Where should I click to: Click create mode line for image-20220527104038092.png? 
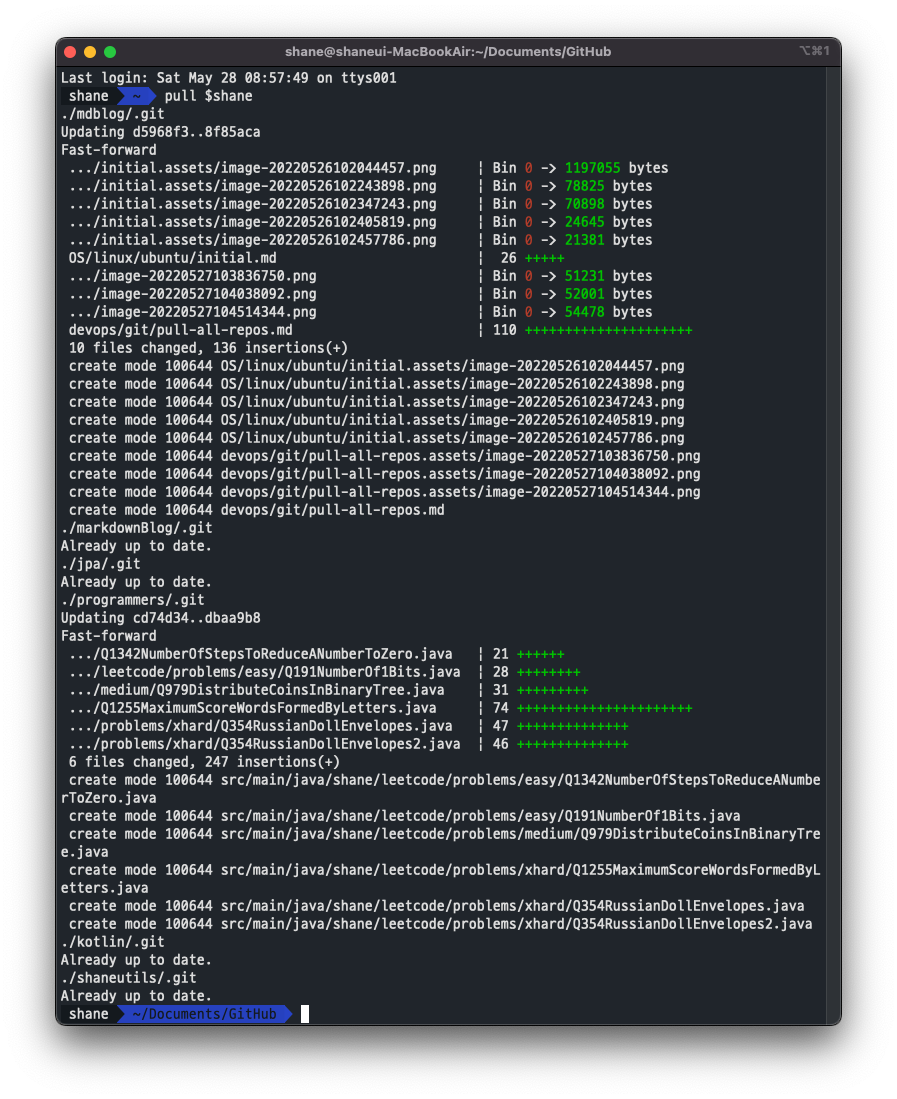385,475
